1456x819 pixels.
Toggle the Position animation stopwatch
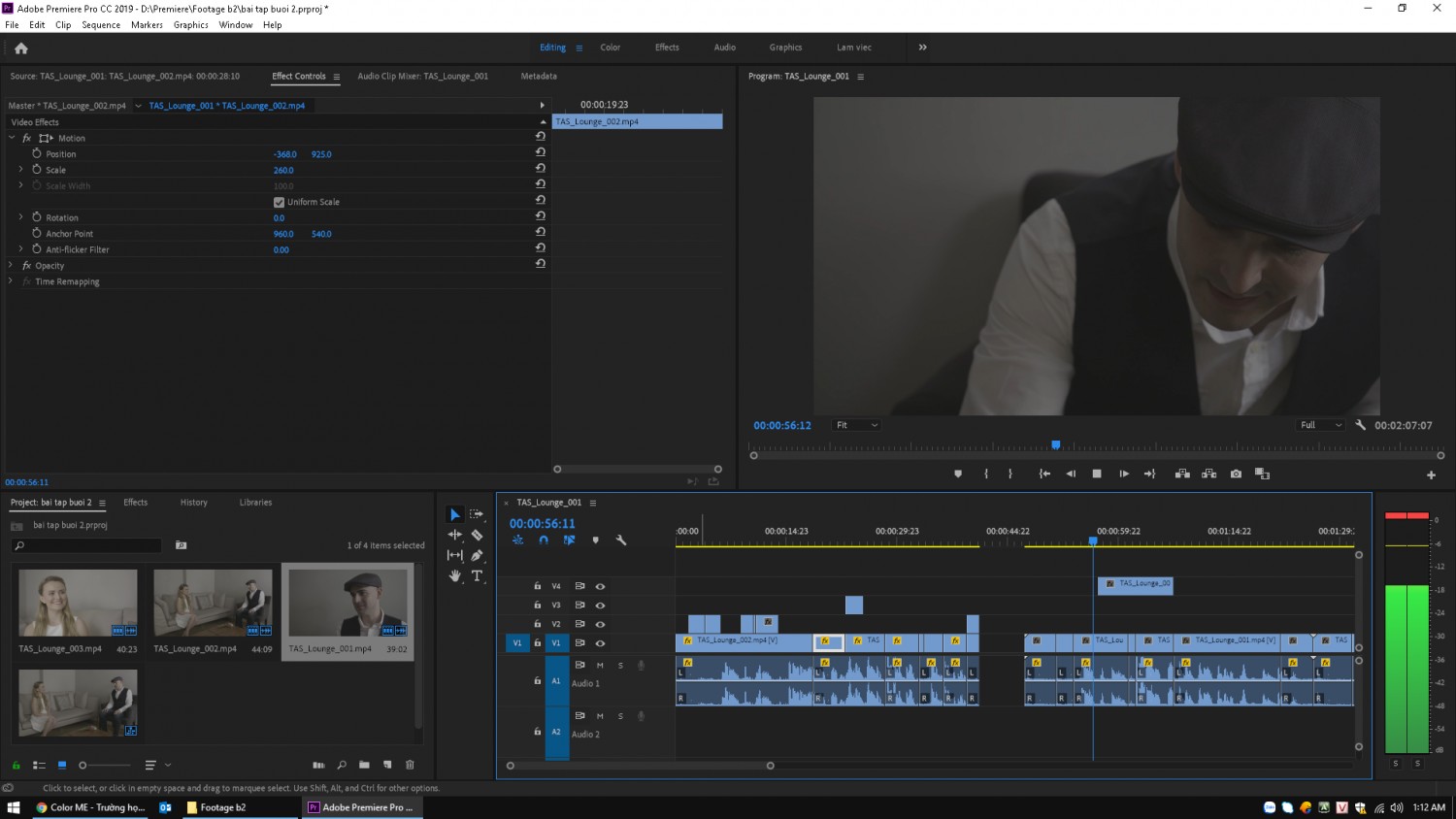[x=37, y=153]
